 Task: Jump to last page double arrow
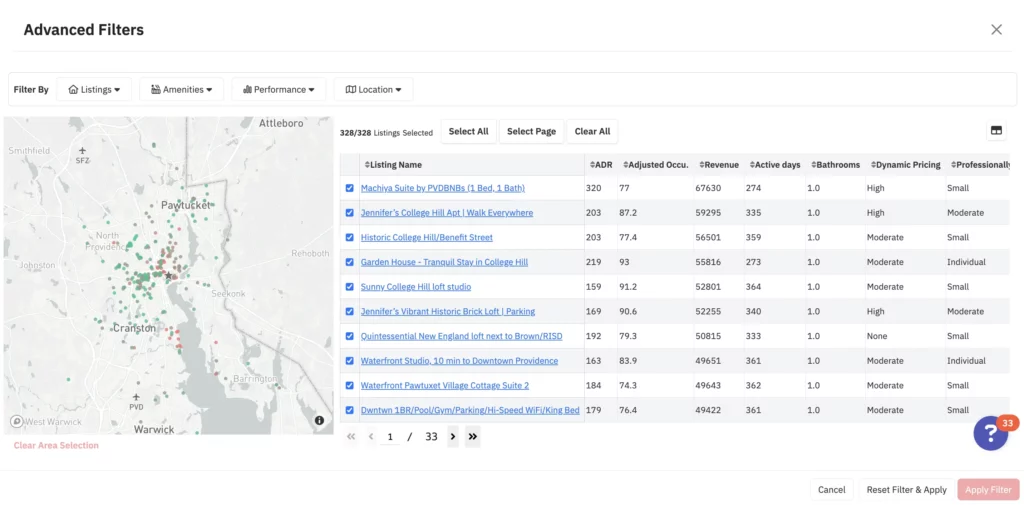pos(472,437)
